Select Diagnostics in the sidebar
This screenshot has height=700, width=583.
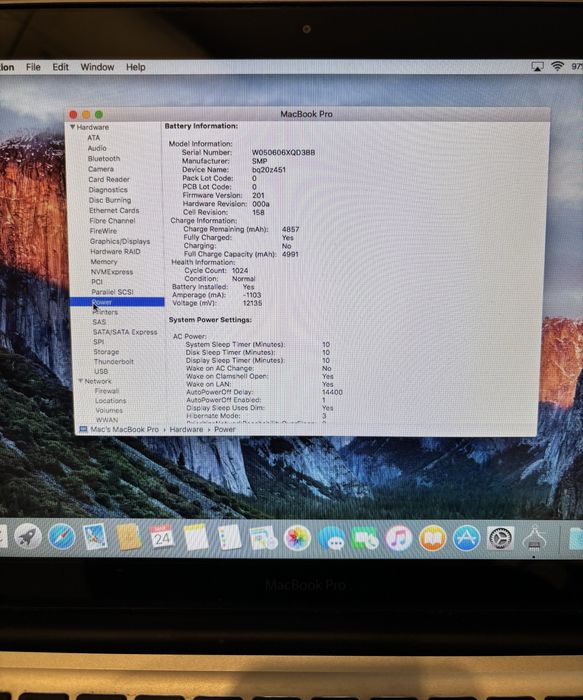[108, 190]
